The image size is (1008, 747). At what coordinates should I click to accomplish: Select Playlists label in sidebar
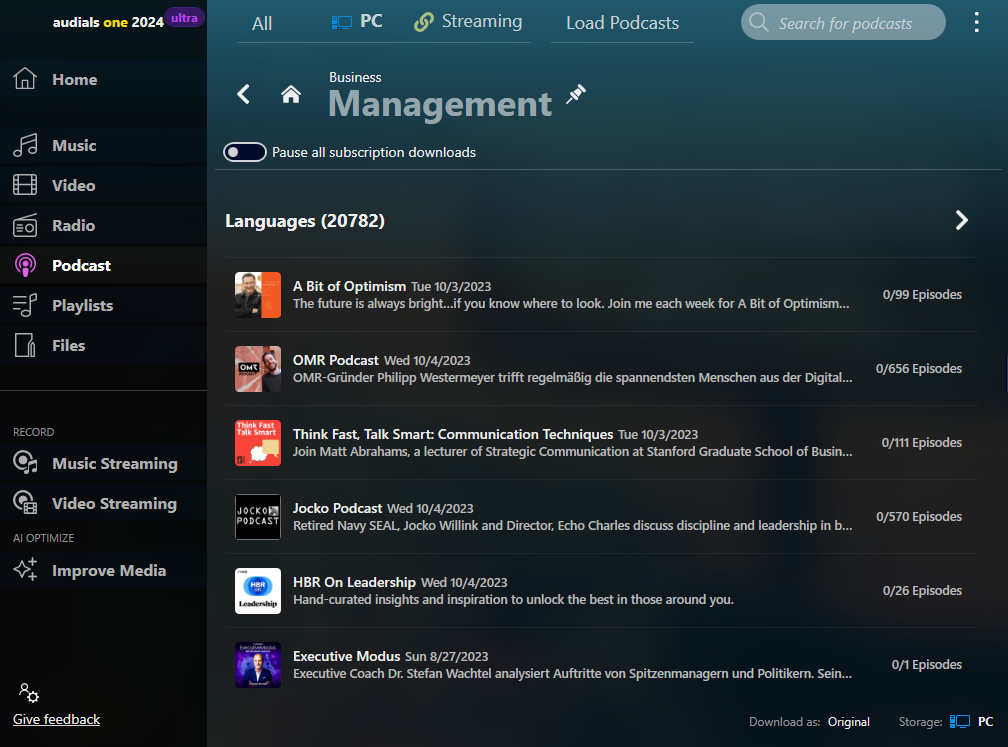pos(82,305)
